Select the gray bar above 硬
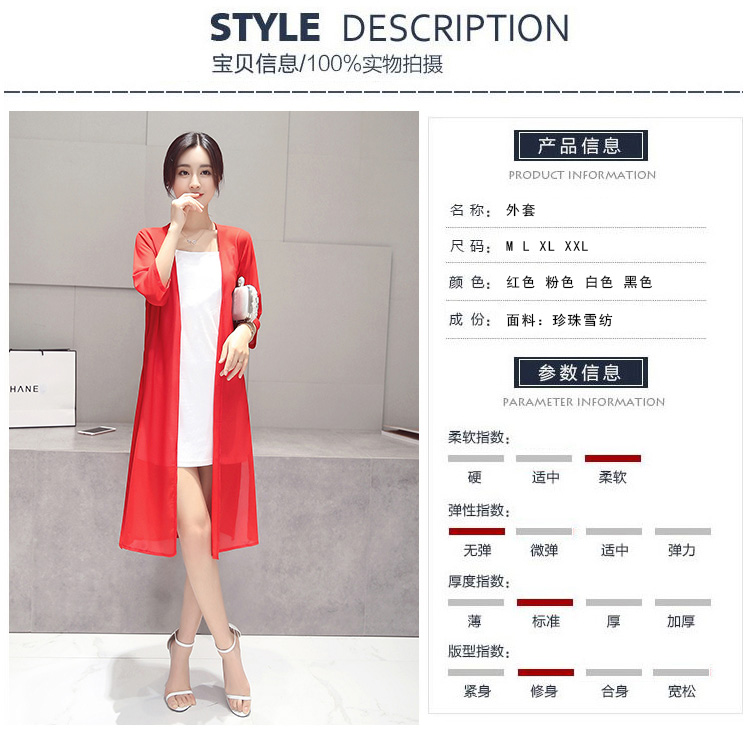 click(x=476, y=458)
